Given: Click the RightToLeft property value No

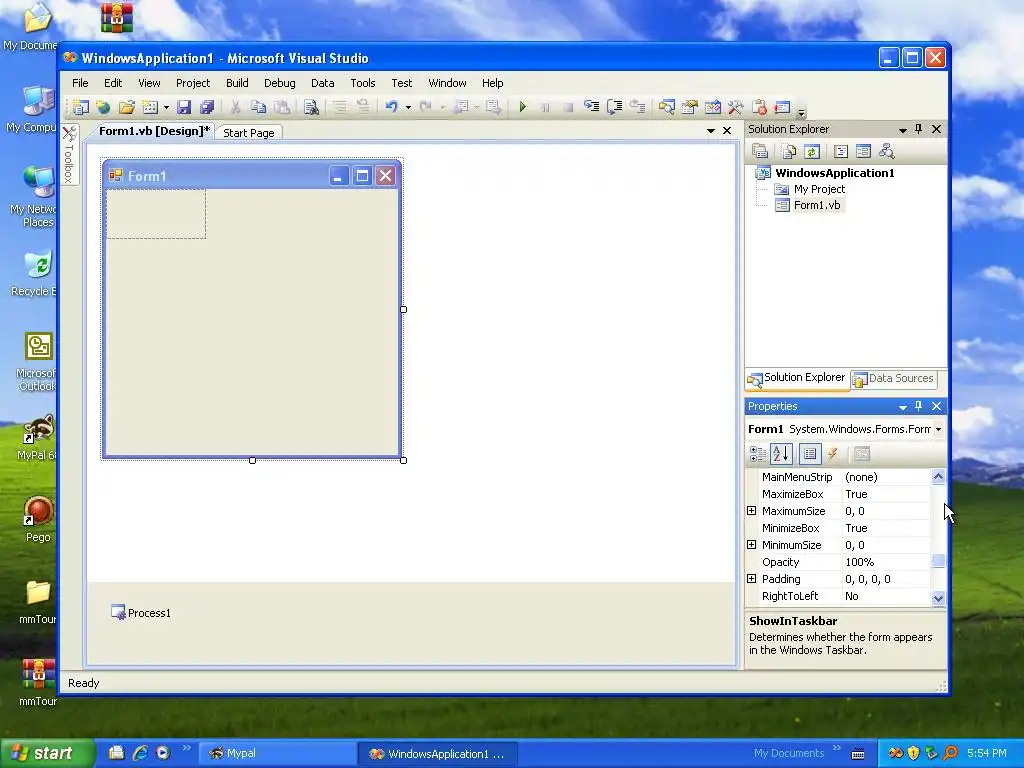Looking at the screenshot, I should coord(885,596).
